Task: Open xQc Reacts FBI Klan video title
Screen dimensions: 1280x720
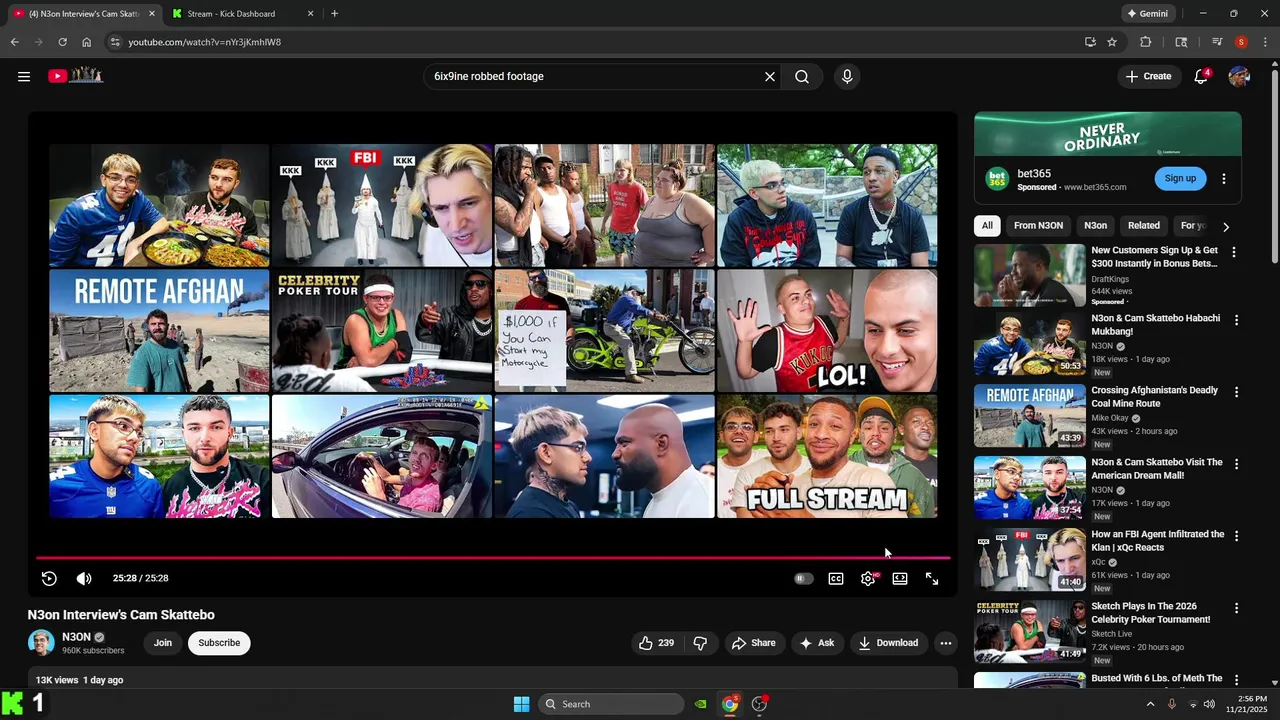Action: click(1157, 541)
